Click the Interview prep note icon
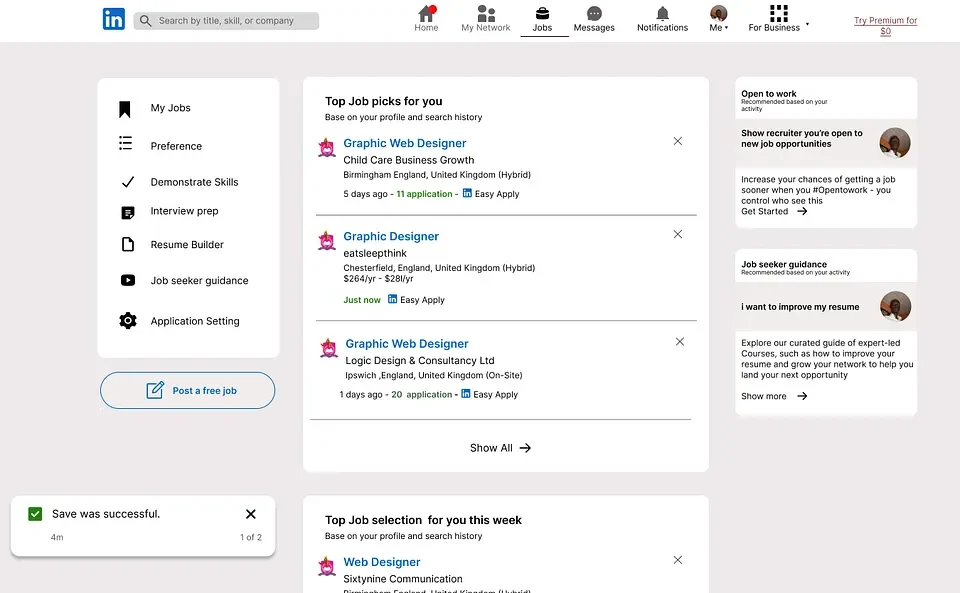 click(x=127, y=213)
